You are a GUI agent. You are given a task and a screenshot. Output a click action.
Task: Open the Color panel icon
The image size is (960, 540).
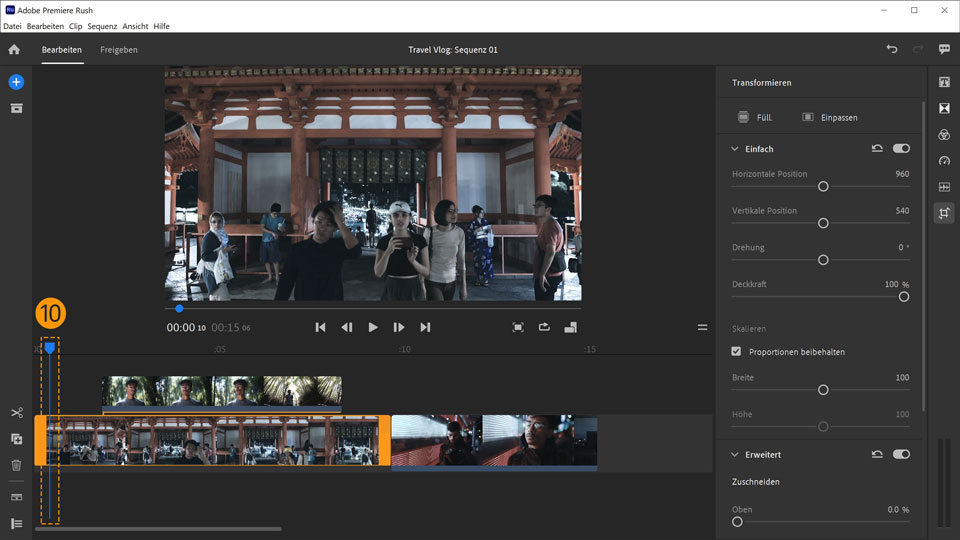pos(944,135)
